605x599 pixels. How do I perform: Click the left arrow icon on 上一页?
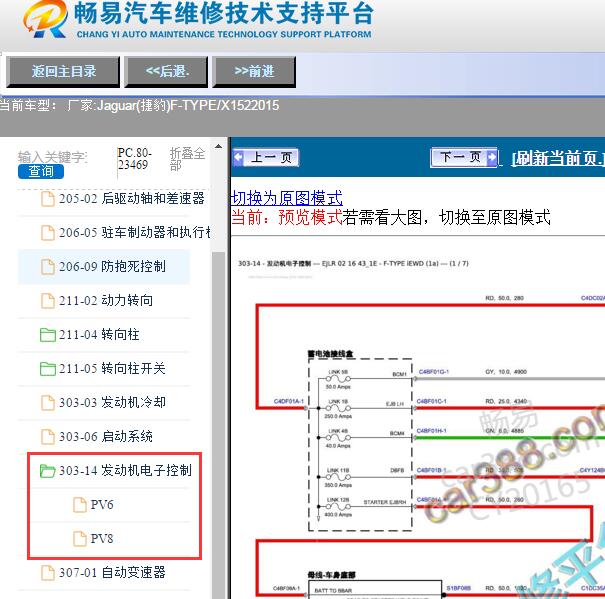[x=238, y=157]
